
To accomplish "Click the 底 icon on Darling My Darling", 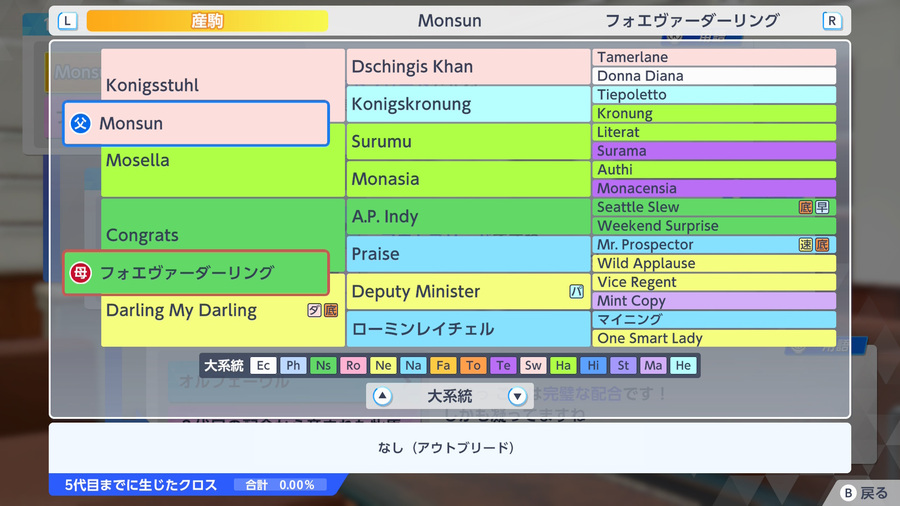I will click(x=331, y=310).
